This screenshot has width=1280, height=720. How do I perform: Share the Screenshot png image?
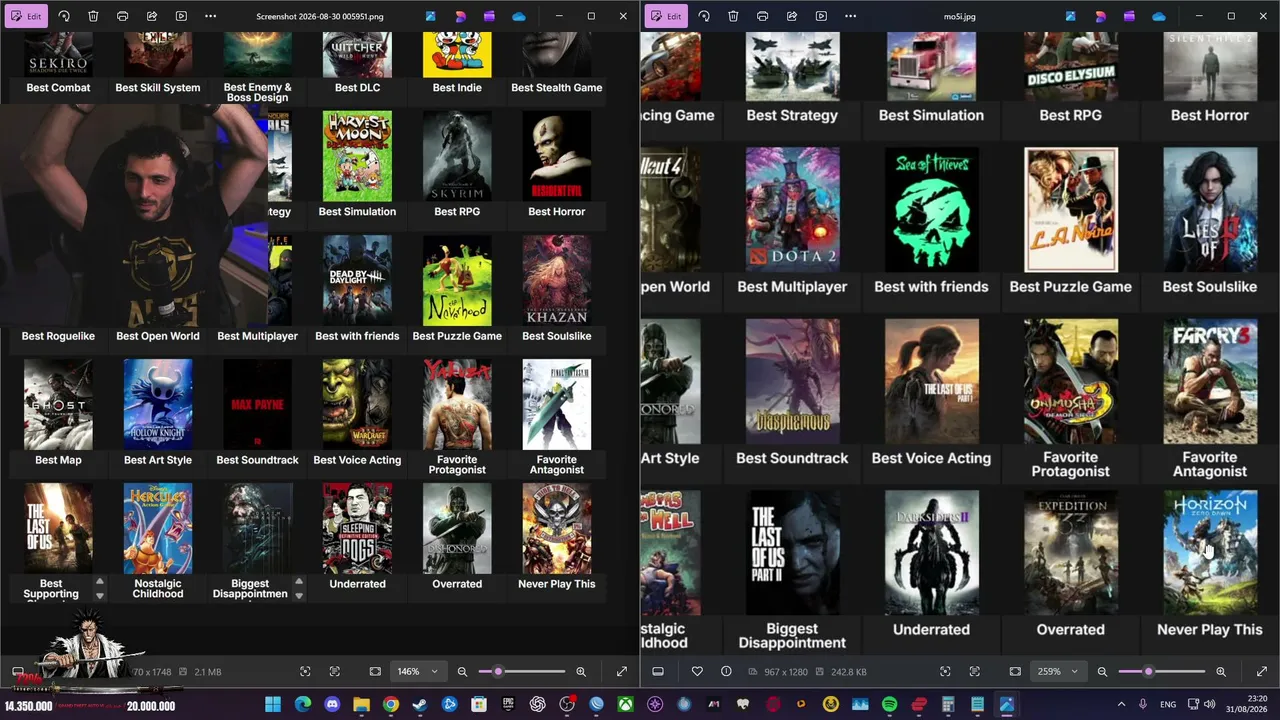pyautogui.click(x=152, y=16)
